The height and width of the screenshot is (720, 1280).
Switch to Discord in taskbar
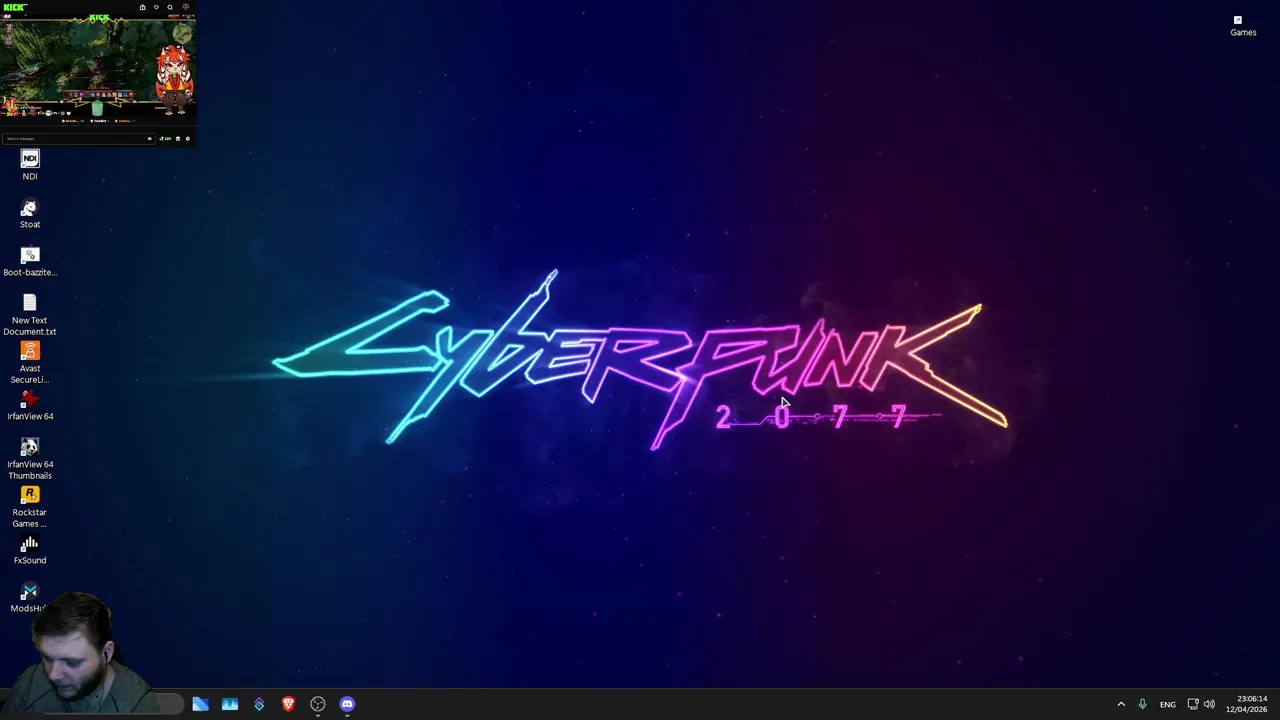(347, 704)
